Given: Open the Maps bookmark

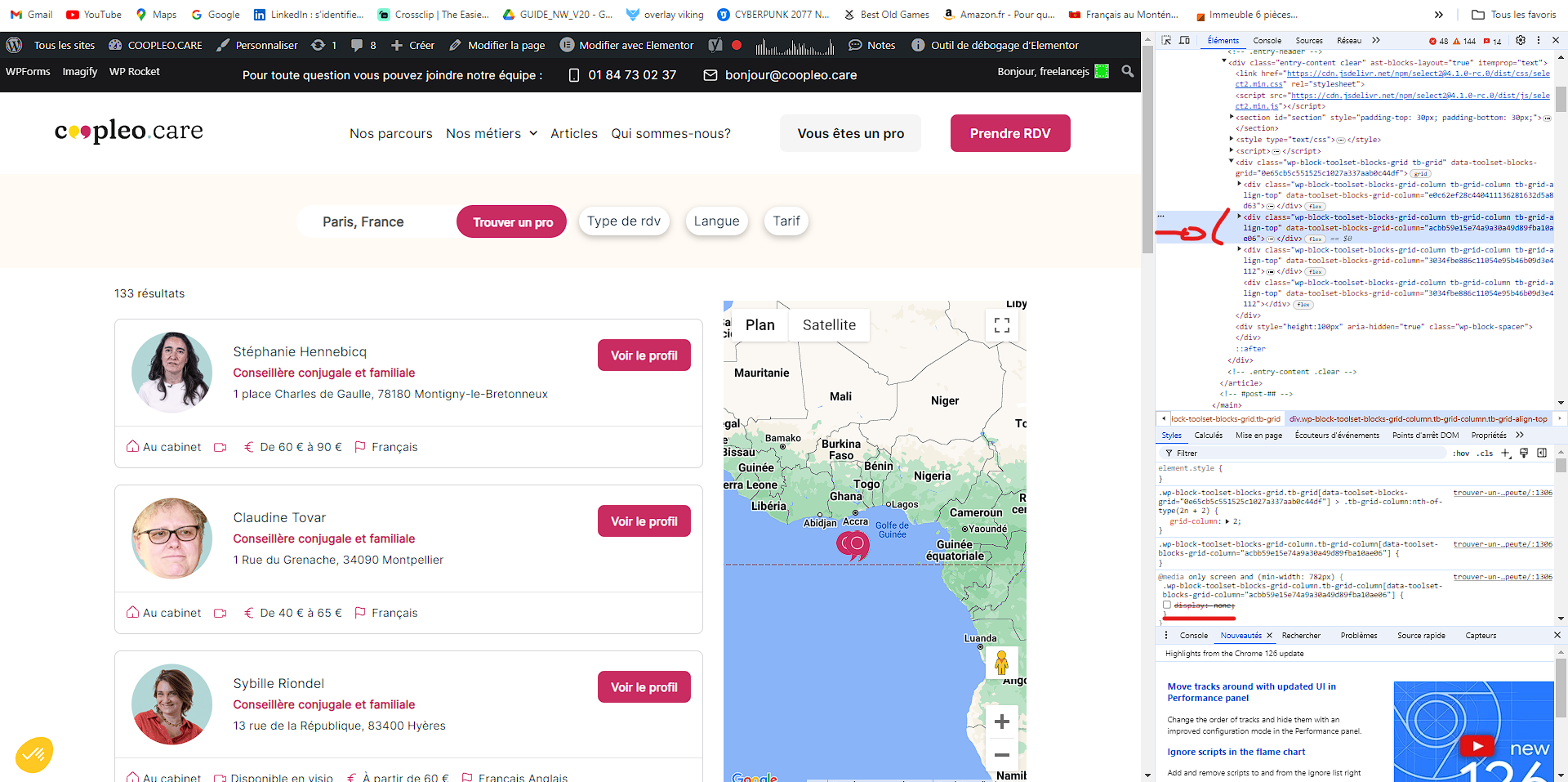Looking at the screenshot, I should (x=156, y=14).
